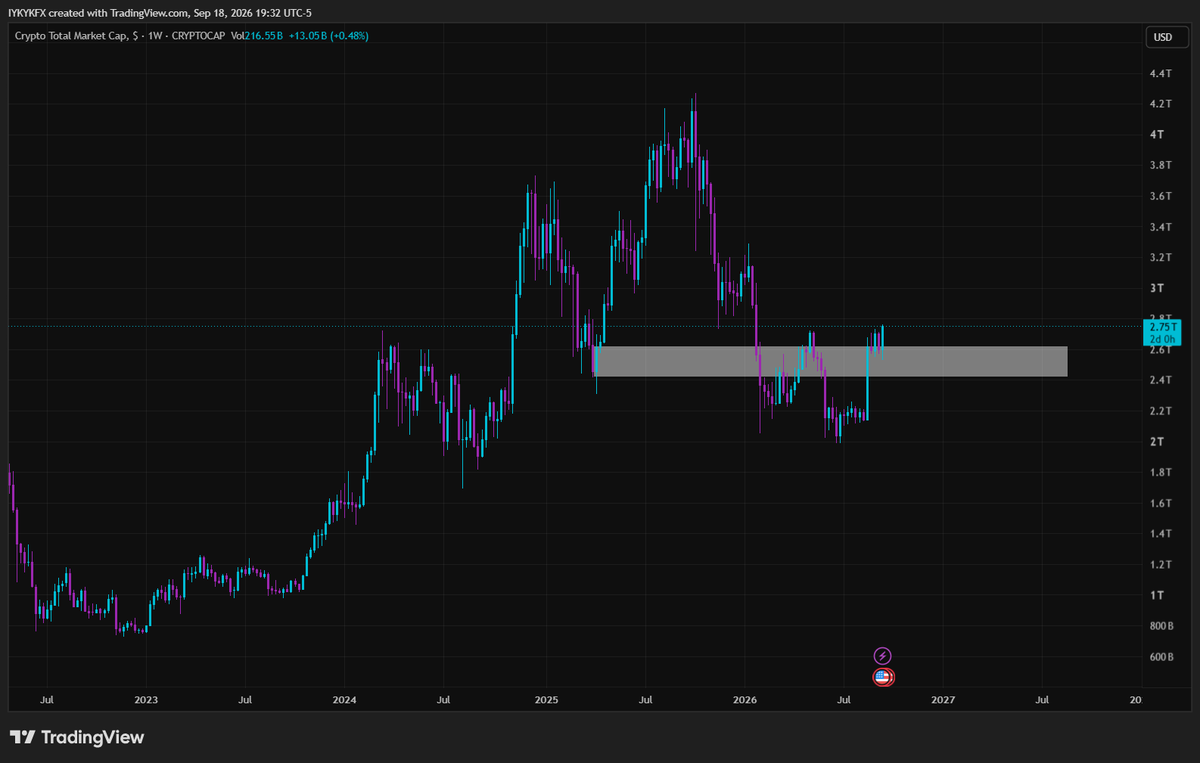Click the "1.6T" price axis label
The image size is (1200, 763).
tap(1161, 503)
